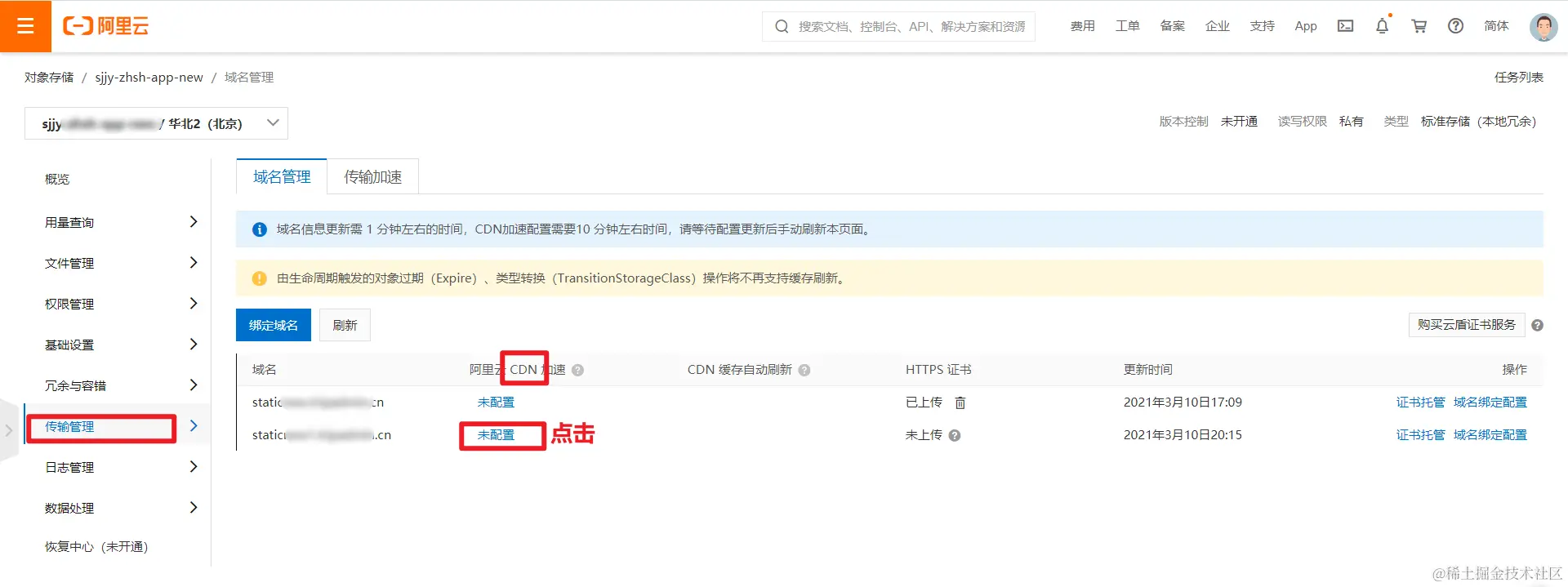This screenshot has height=587, width=1568.
Task: Open 企业 in top navigation
Action: coord(1218,26)
